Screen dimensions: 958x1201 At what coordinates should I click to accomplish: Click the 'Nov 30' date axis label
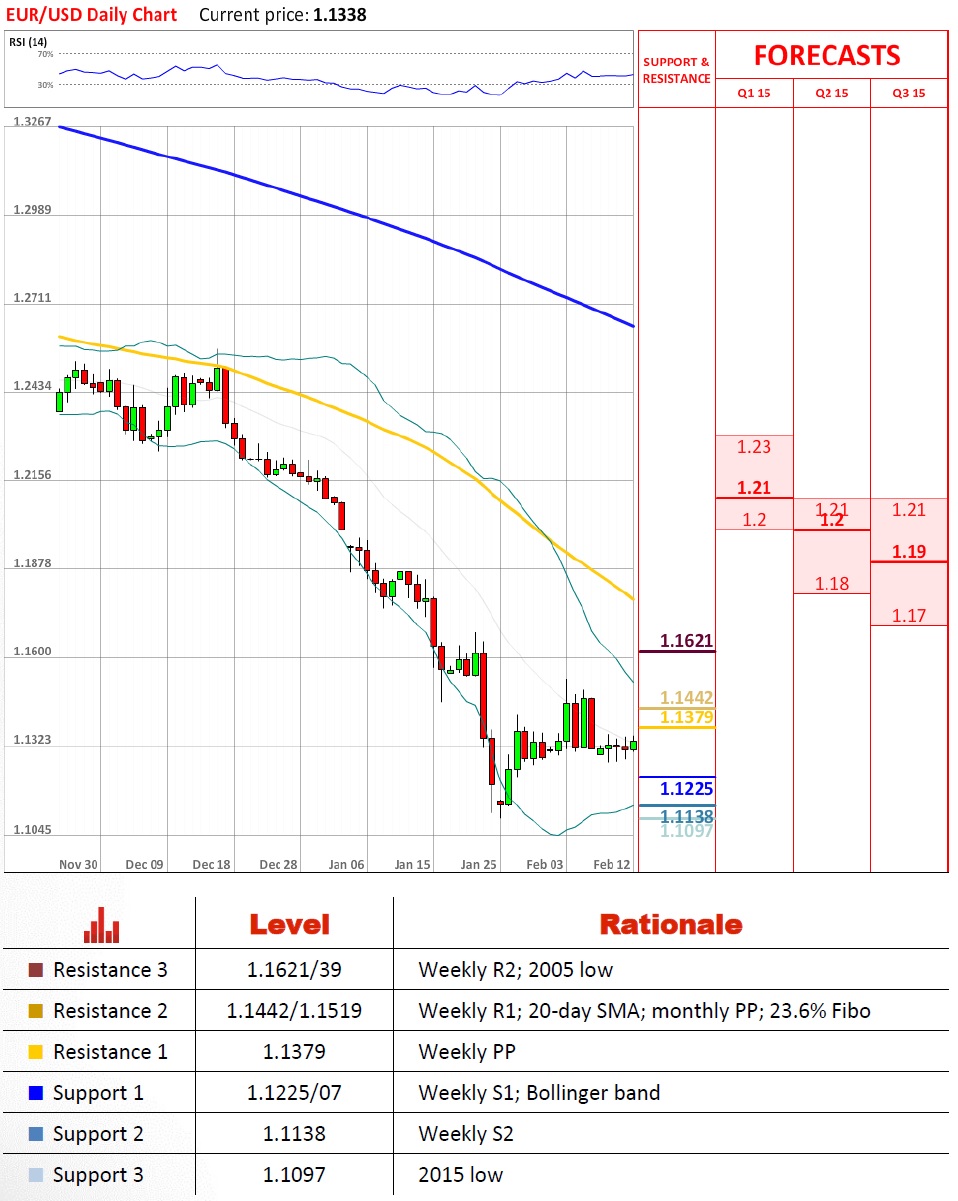point(79,864)
